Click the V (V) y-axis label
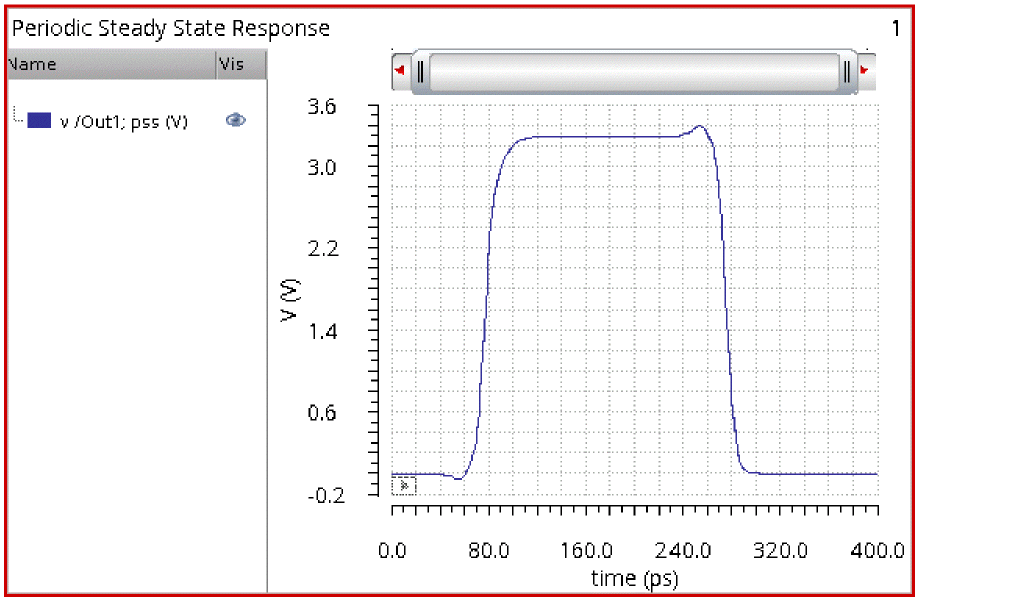Screen dimensions: 1013x599 point(289,299)
